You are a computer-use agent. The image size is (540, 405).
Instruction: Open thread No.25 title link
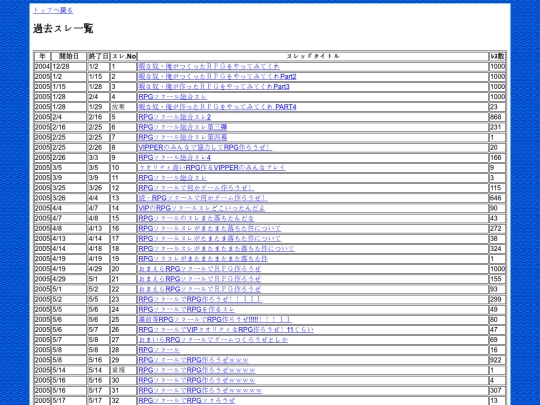pyautogui.click(x=215, y=320)
